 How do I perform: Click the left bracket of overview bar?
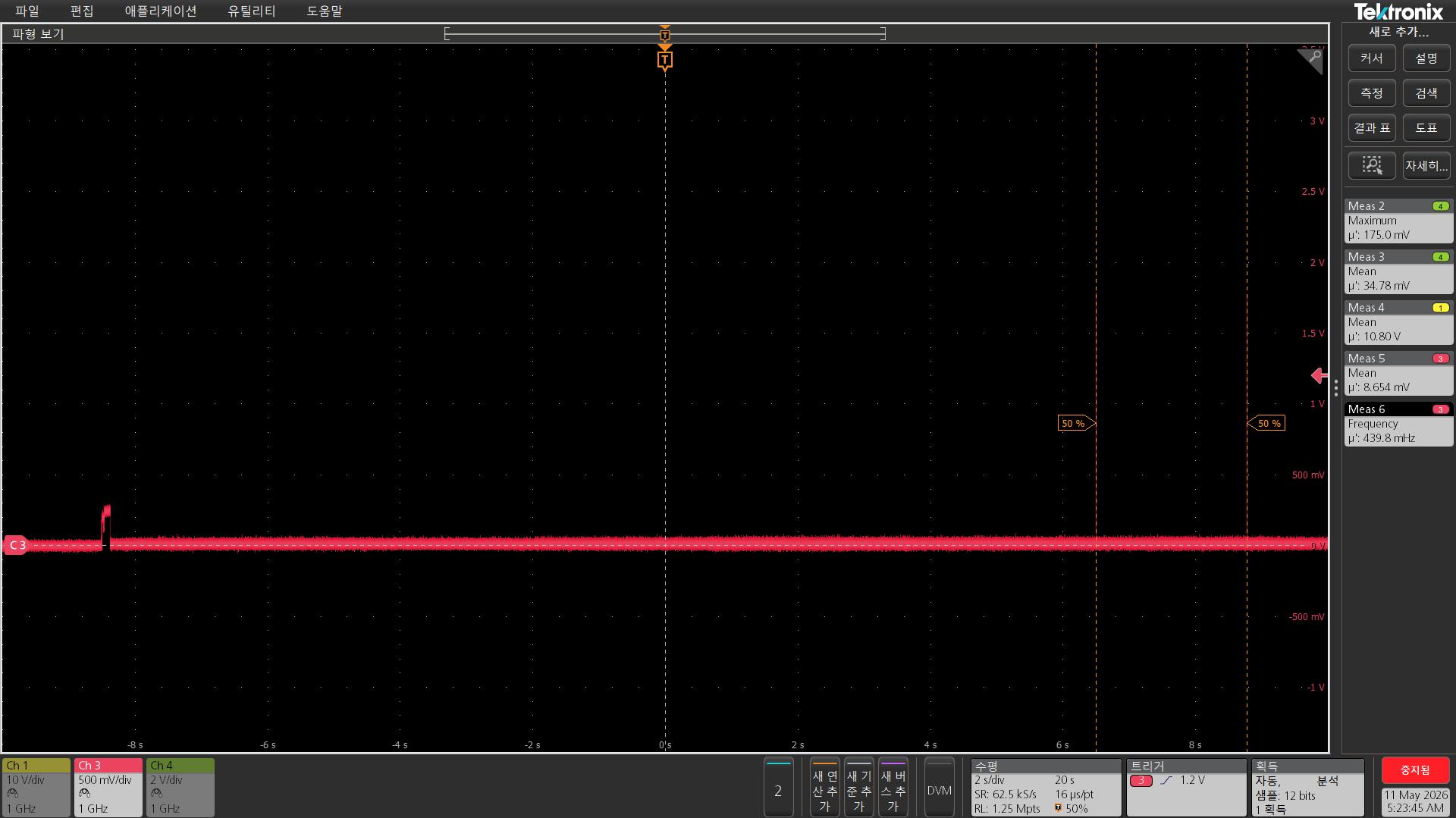(x=447, y=33)
